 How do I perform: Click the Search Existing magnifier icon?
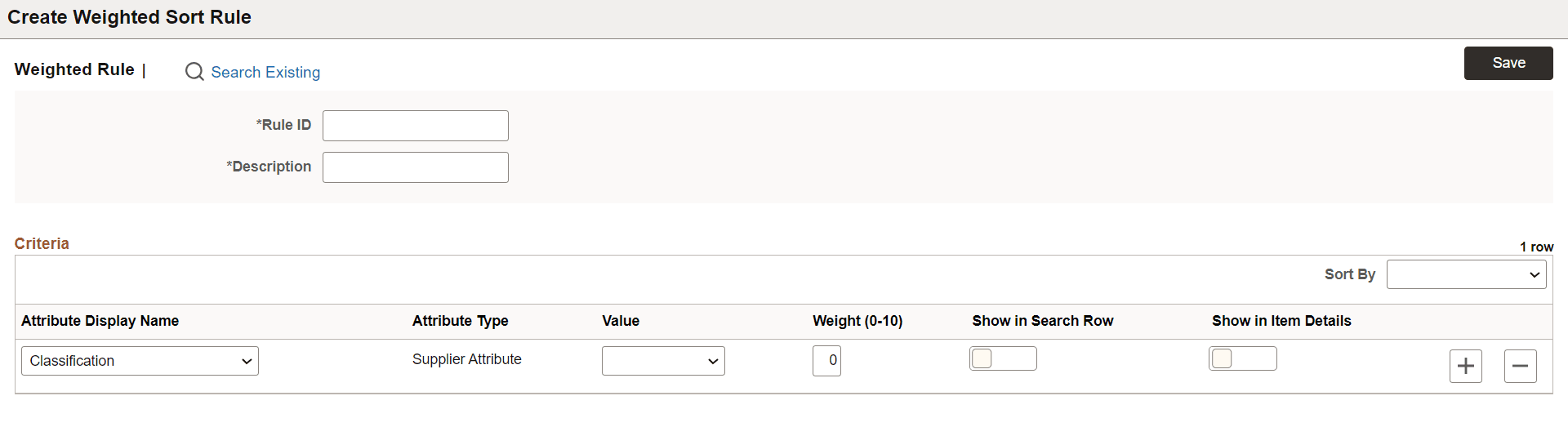[194, 72]
